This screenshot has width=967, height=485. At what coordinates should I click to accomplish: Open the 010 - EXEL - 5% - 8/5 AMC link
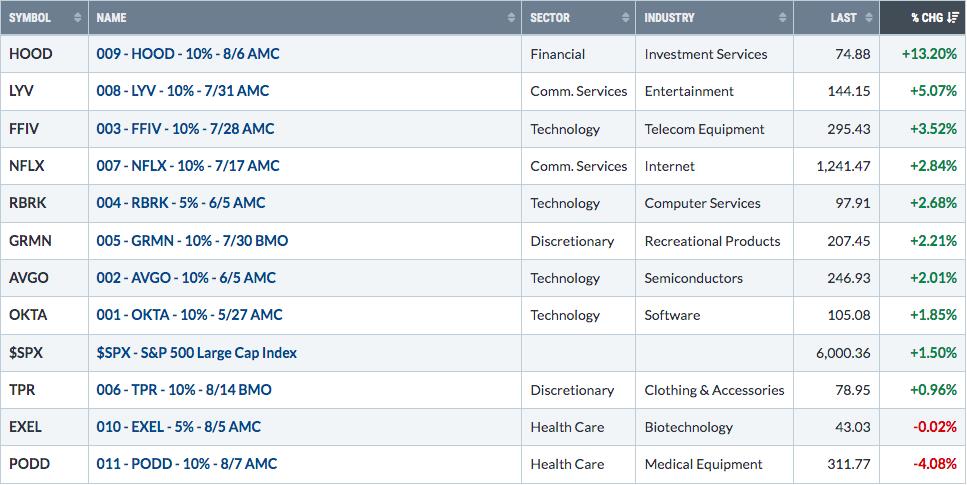click(178, 427)
